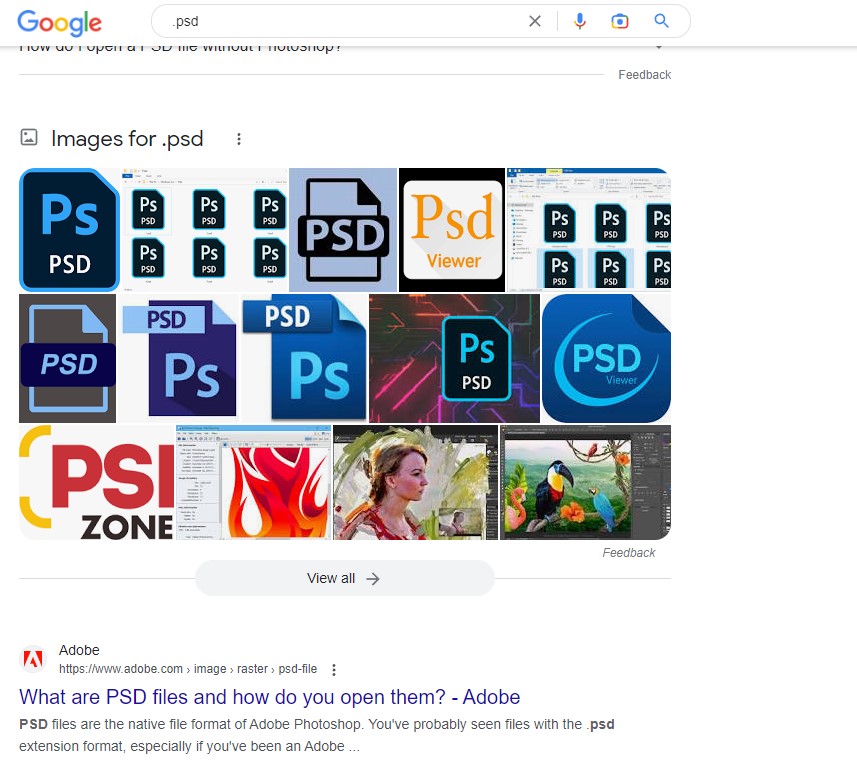This screenshot has height=784, width=857.
Task: Open the large blue-bordered Ps PSD icon image
Action: coord(69,230)
